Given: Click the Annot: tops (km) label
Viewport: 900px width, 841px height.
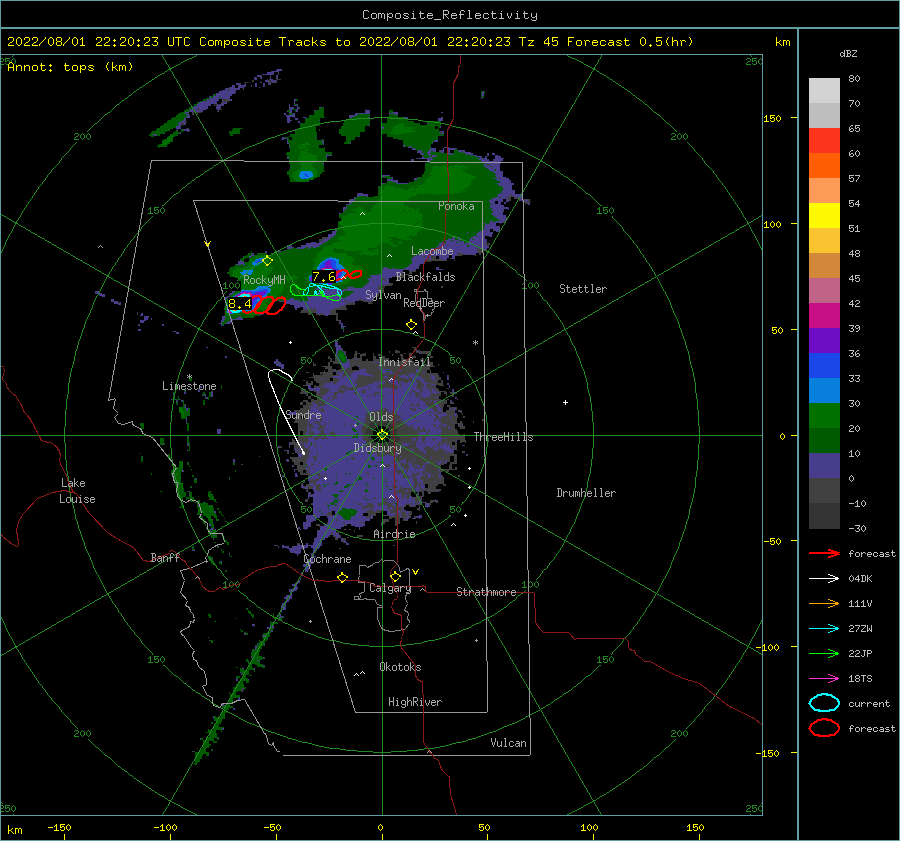Looking at the screenshot, I should coord(71,67).
